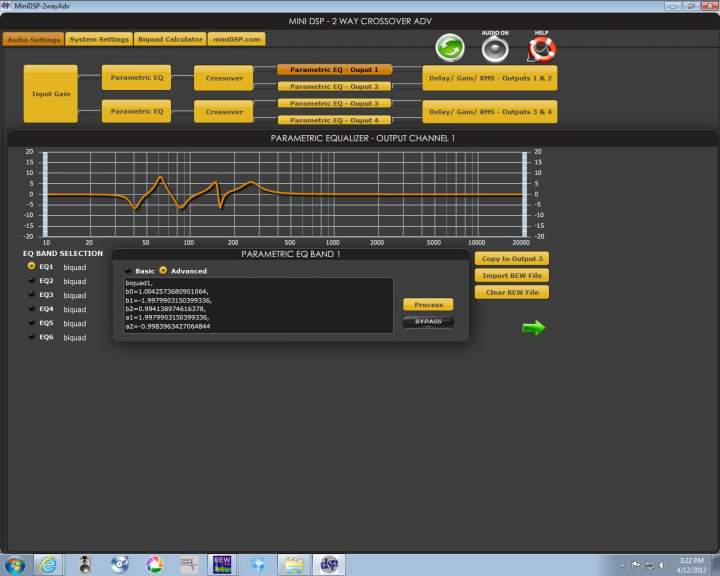720x576 pixels.
Task: Switch to Basic EQ mode
Action: 128,271
